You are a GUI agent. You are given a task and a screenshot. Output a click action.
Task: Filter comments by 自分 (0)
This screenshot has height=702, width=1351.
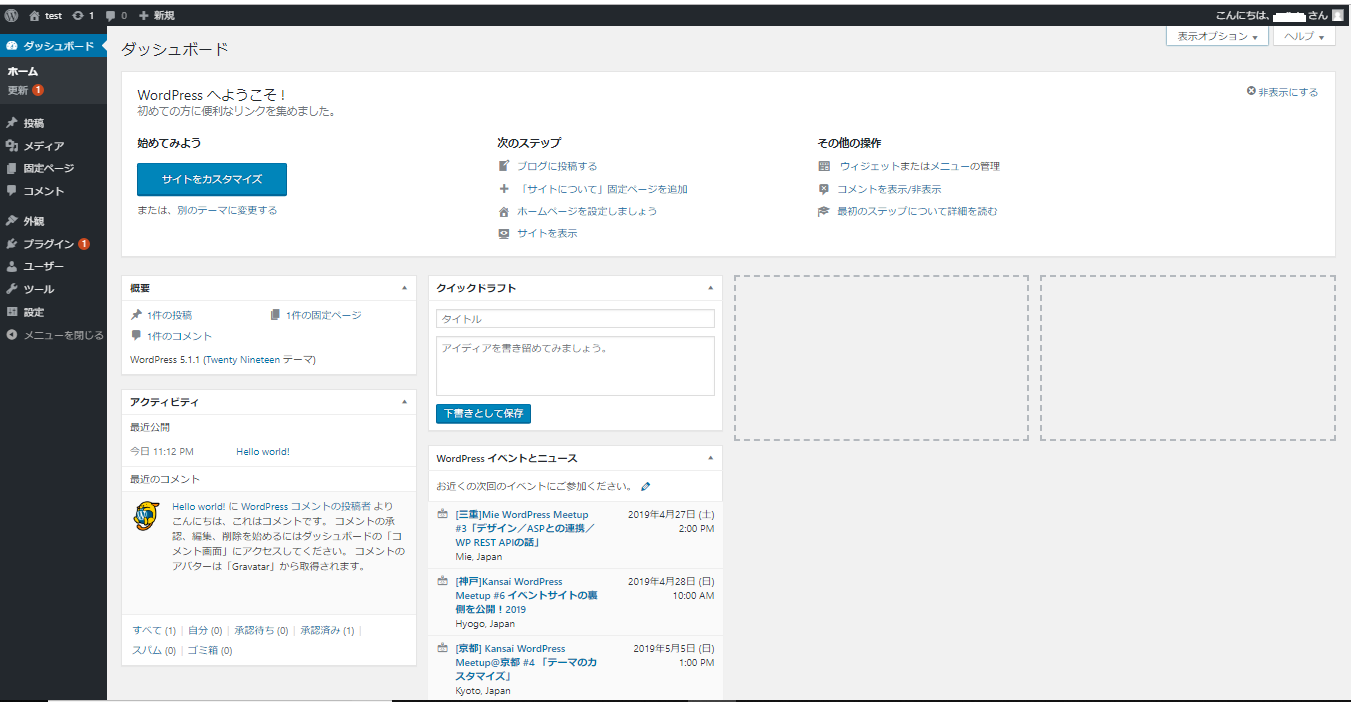click(205, 630)
